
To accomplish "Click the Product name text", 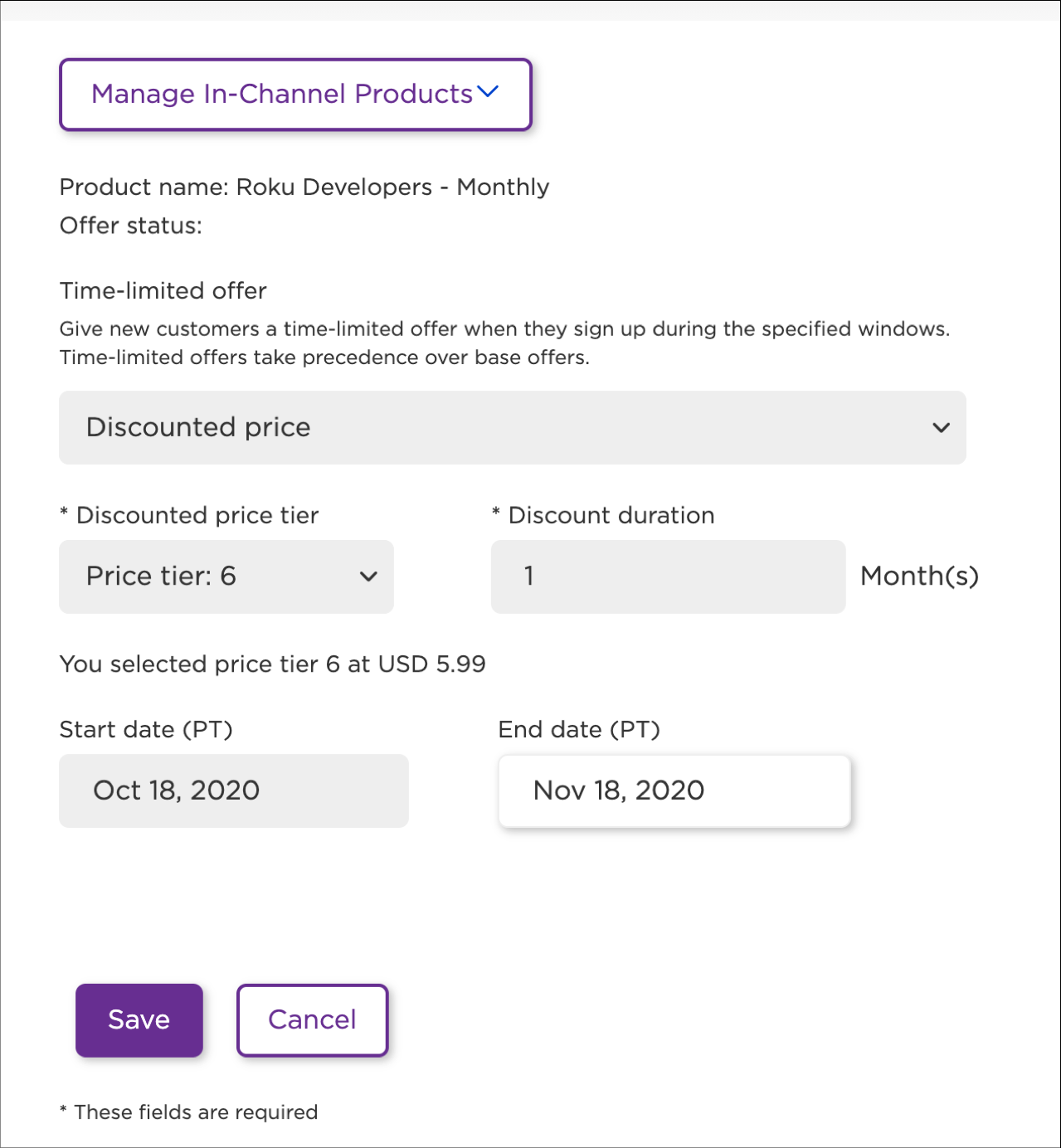I will pyautogui.click(x=304, y=187).
